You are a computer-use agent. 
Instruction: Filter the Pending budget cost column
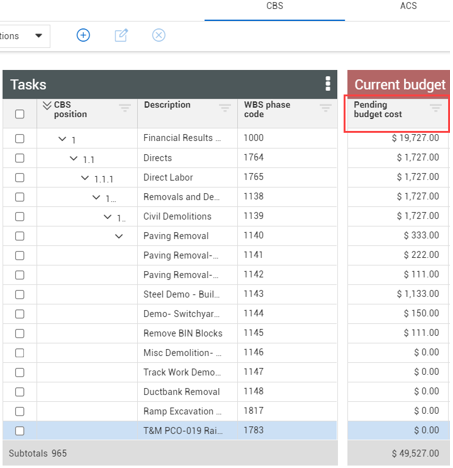(x=435, y=107)
